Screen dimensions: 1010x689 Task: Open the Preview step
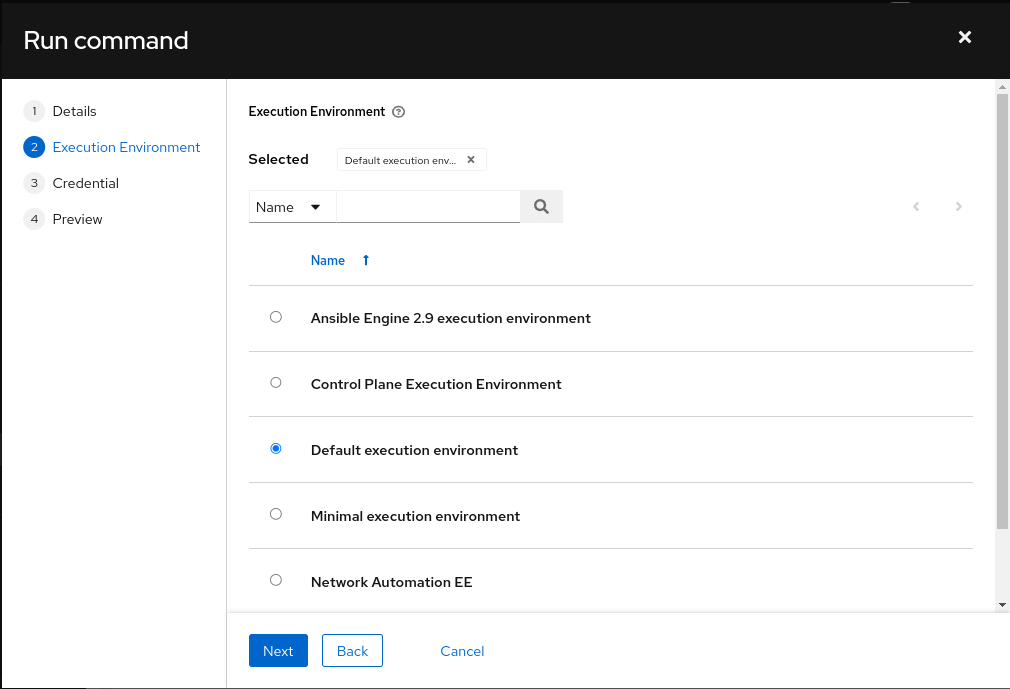coord(77,218)
